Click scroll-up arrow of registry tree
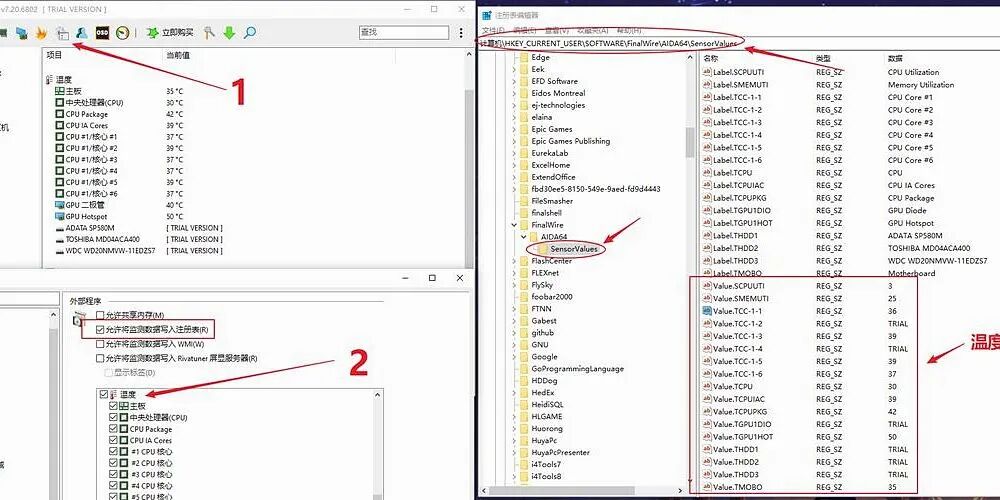The image size is (1000, 500). [689, 57]
